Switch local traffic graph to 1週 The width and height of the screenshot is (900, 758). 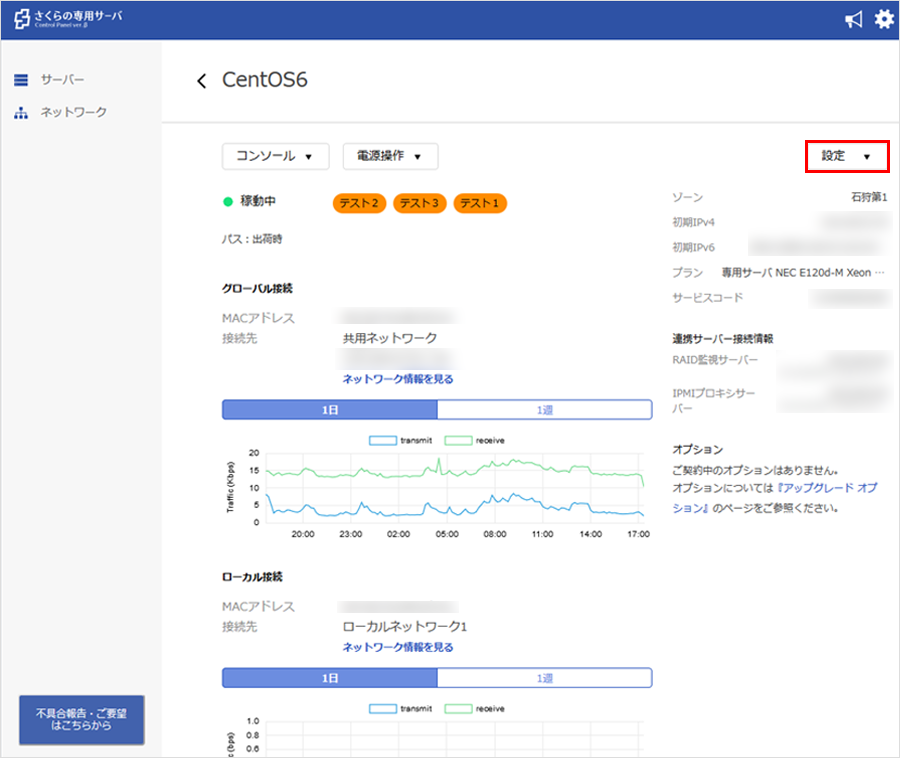click(x=544, y=678)
